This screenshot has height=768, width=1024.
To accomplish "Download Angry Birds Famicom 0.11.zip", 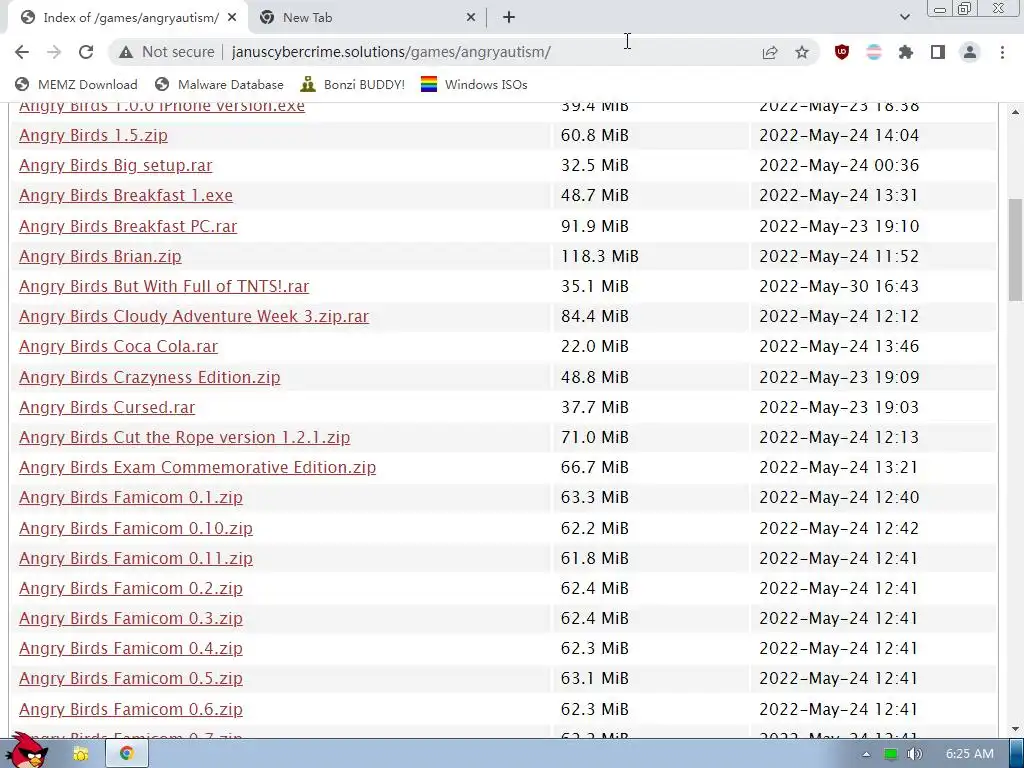I will 136,558.
